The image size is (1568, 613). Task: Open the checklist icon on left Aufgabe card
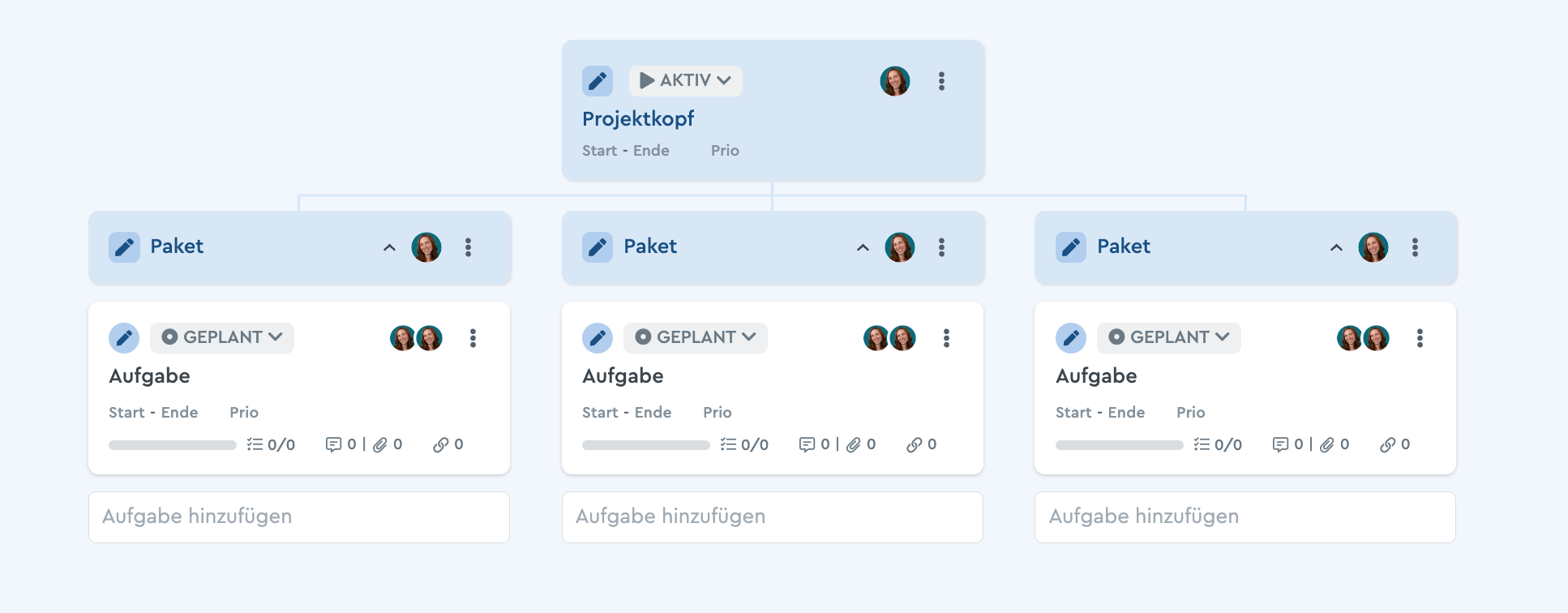tap(255, 444)
